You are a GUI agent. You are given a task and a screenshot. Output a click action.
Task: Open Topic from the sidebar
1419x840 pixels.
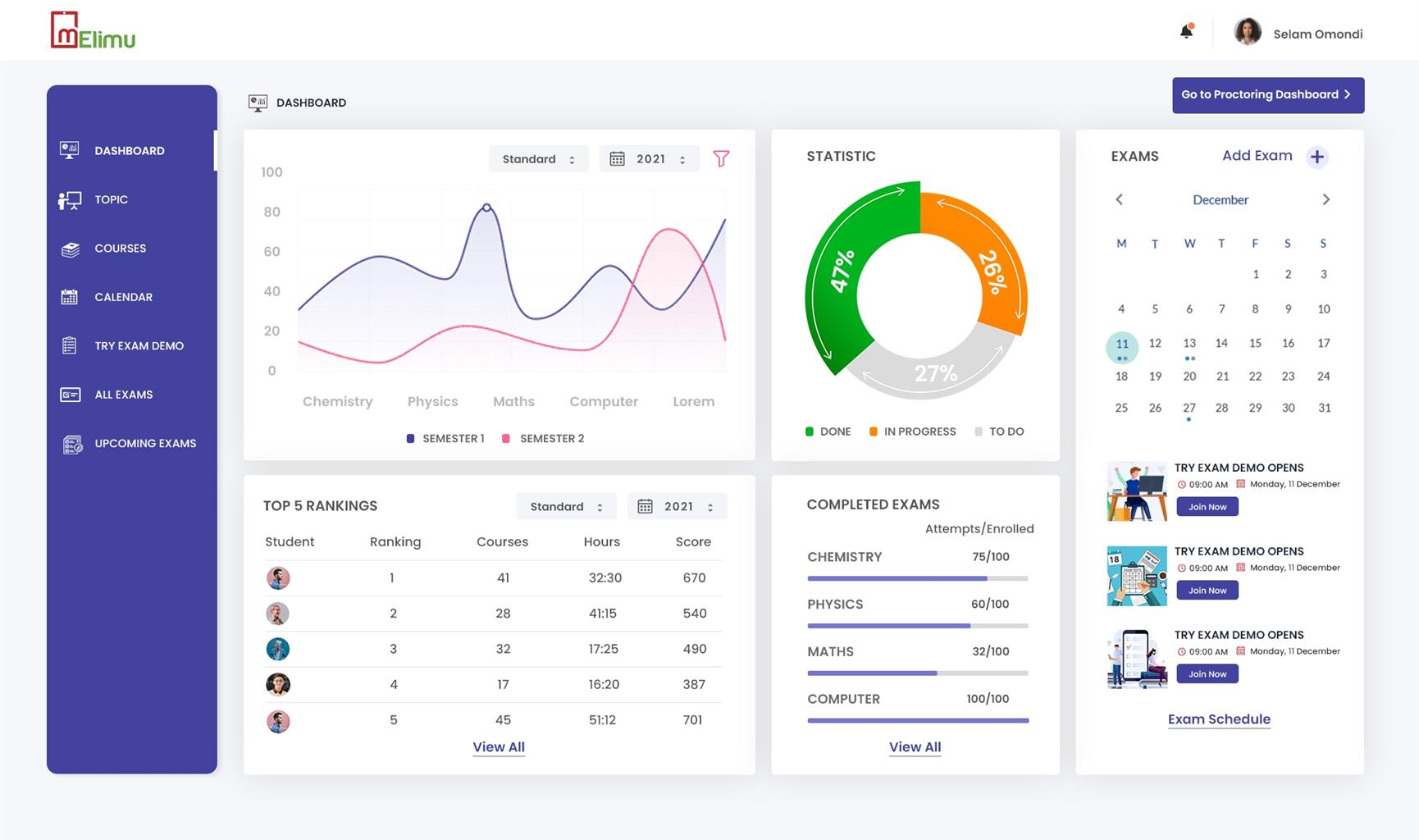point(111,199)
